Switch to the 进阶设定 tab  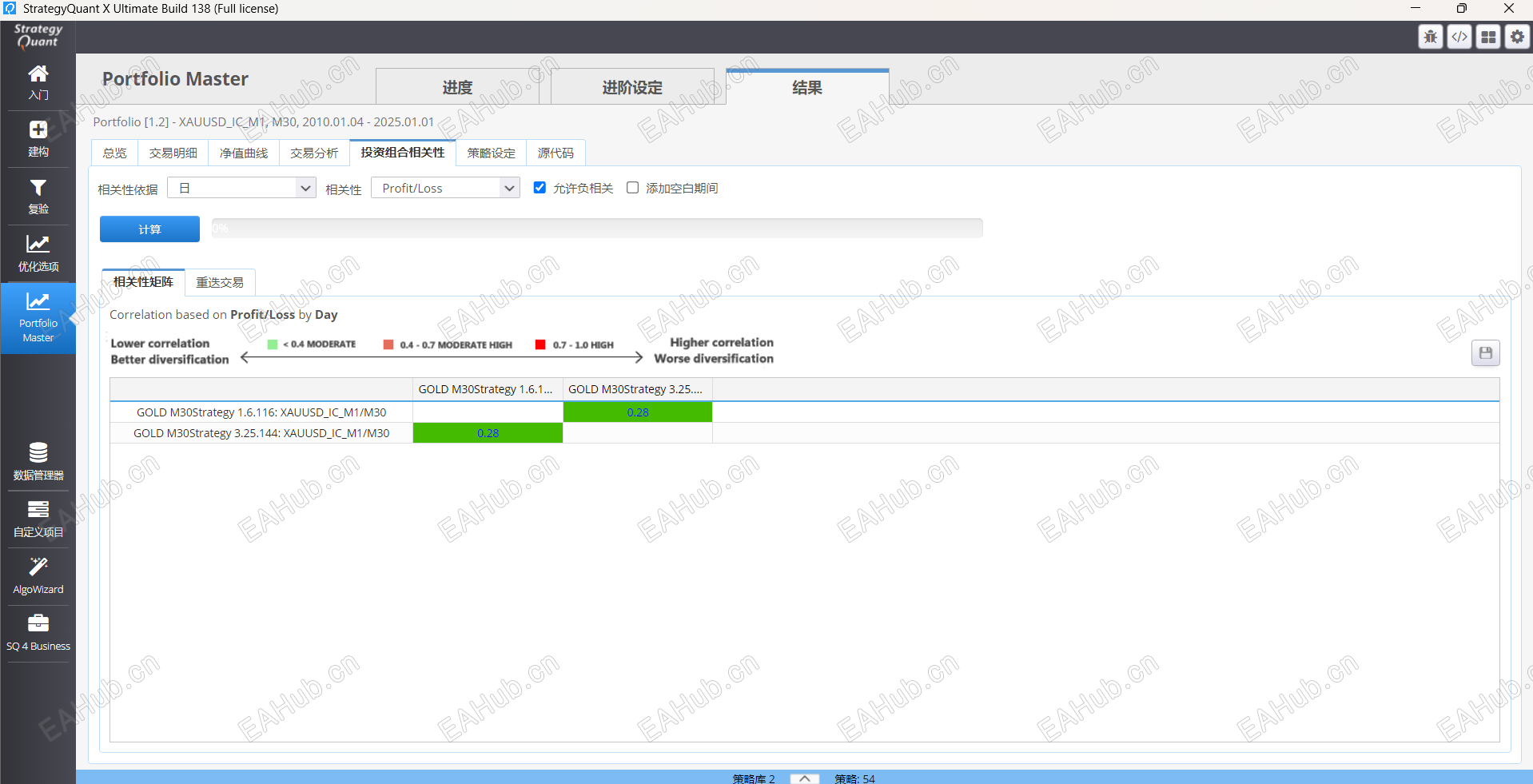click(633, 87)
